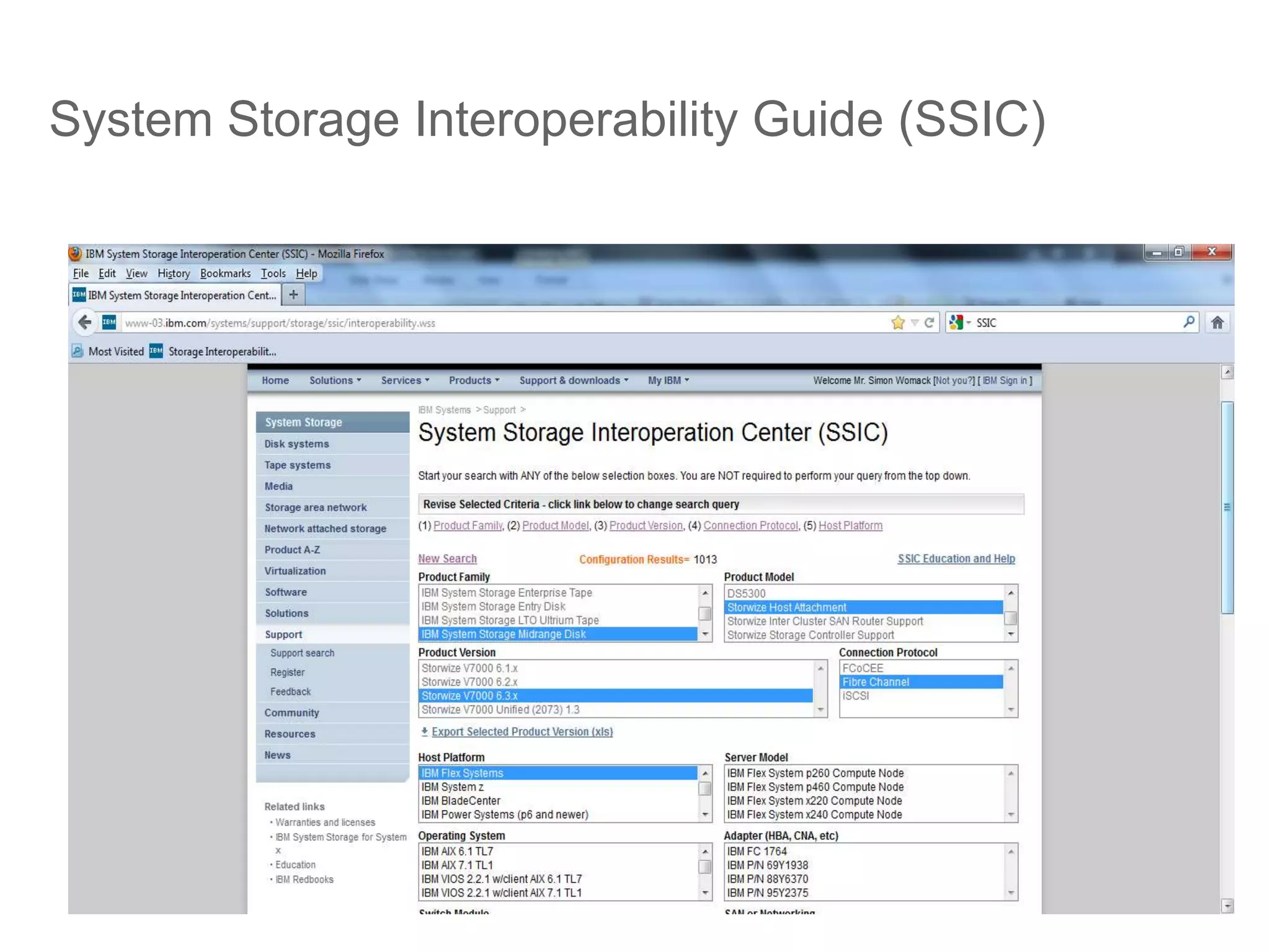Select the IBM System Storage Interoperation Center tab
The image size is (1270, 952).
coord(175,295)
